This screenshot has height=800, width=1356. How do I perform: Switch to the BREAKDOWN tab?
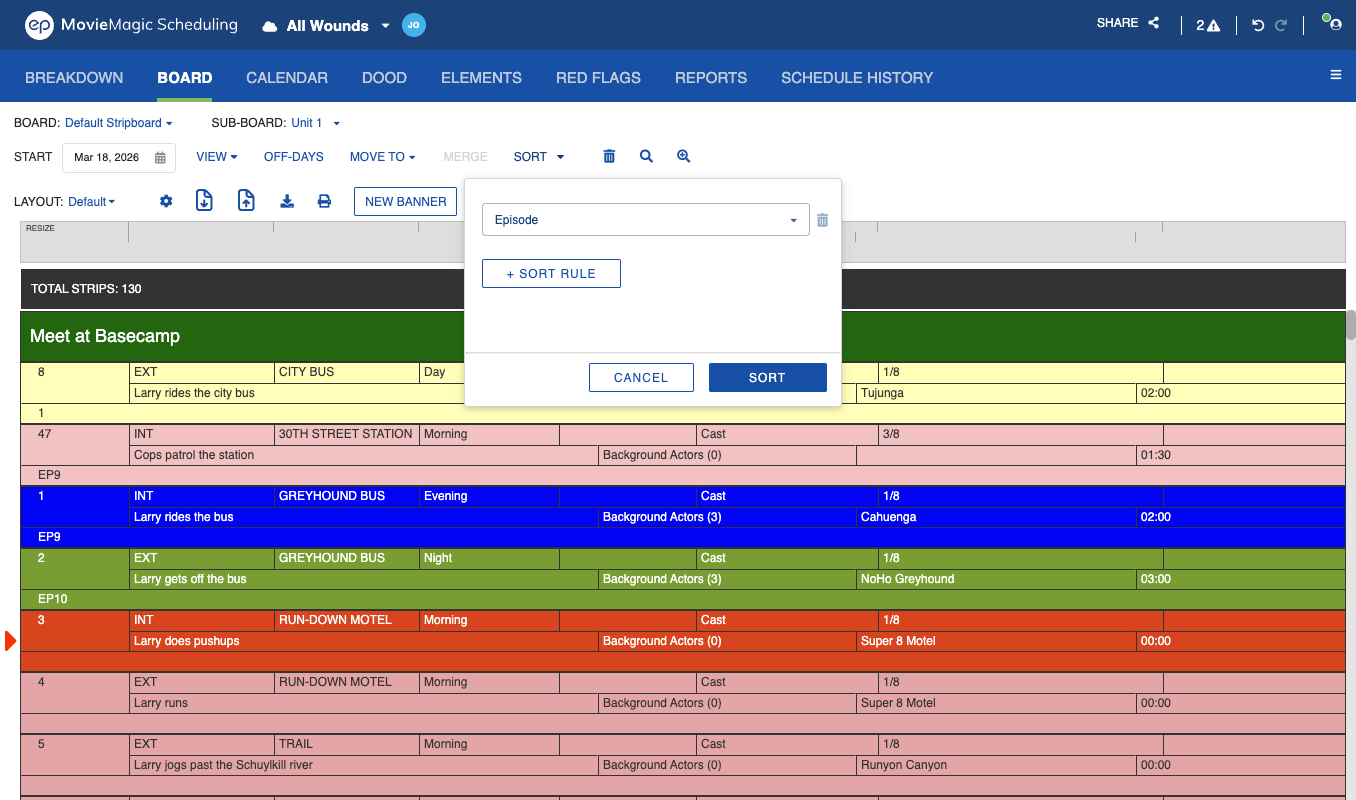[x=74, y=77]
